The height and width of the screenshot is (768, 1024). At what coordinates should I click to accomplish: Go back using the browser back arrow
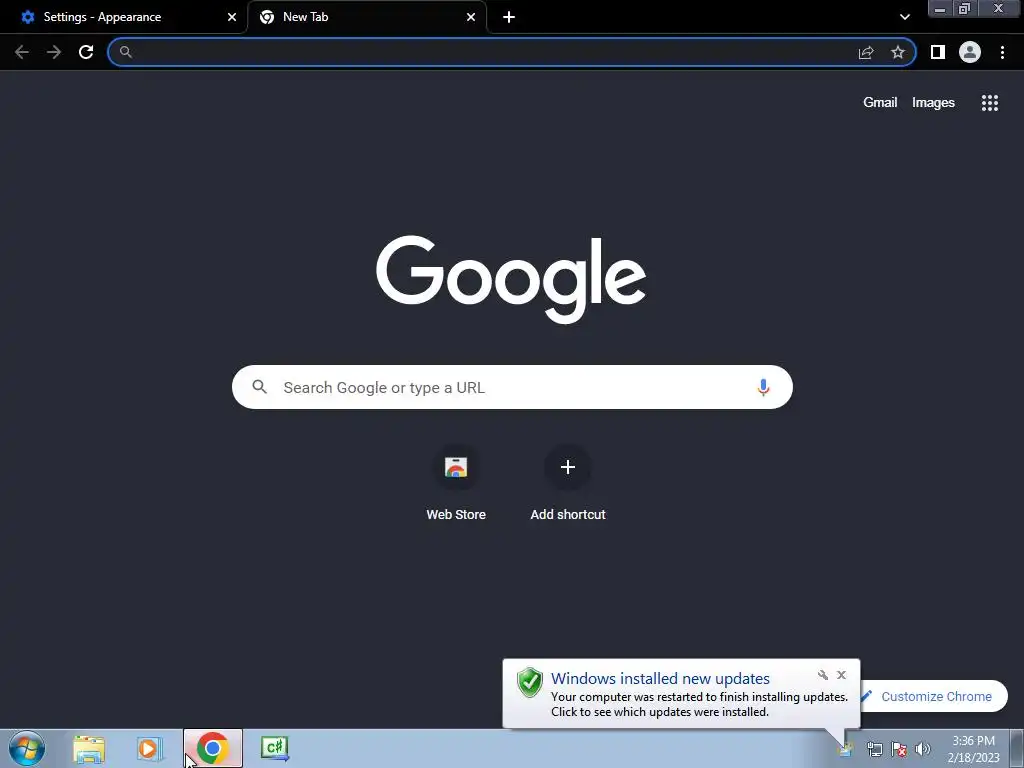point(22,52)
